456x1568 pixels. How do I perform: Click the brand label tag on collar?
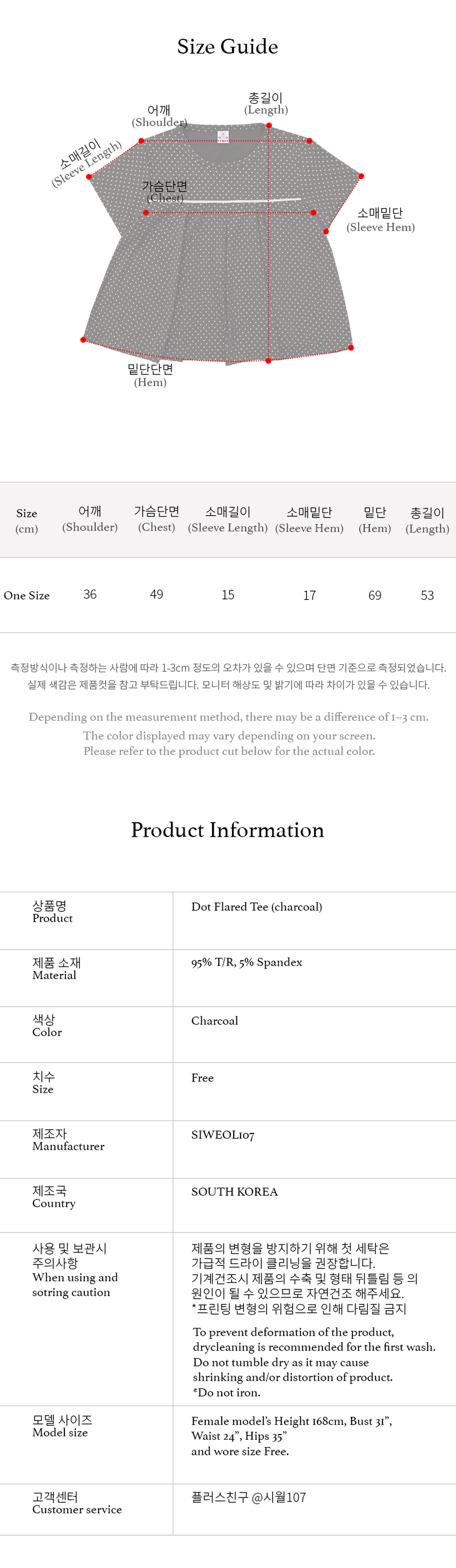(222, 136)
